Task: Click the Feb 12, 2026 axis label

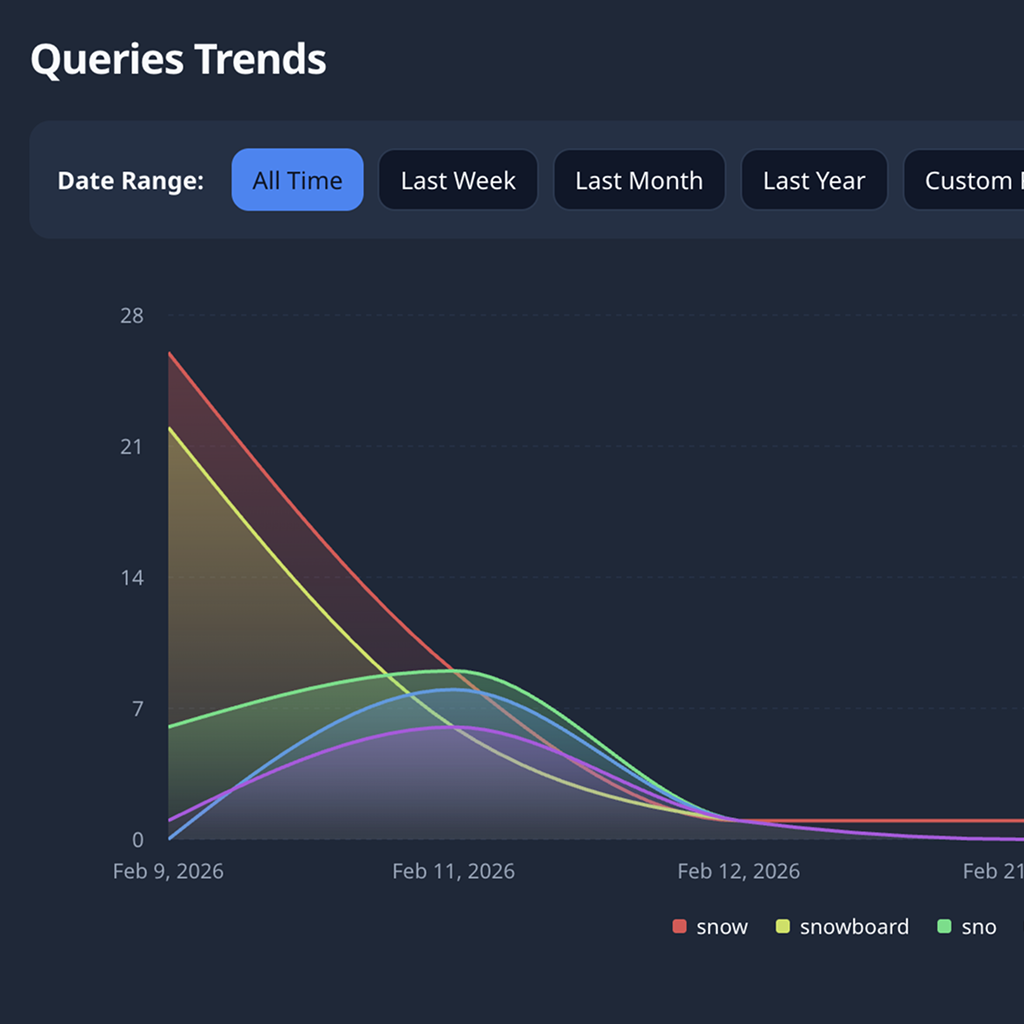Action: 738,871
